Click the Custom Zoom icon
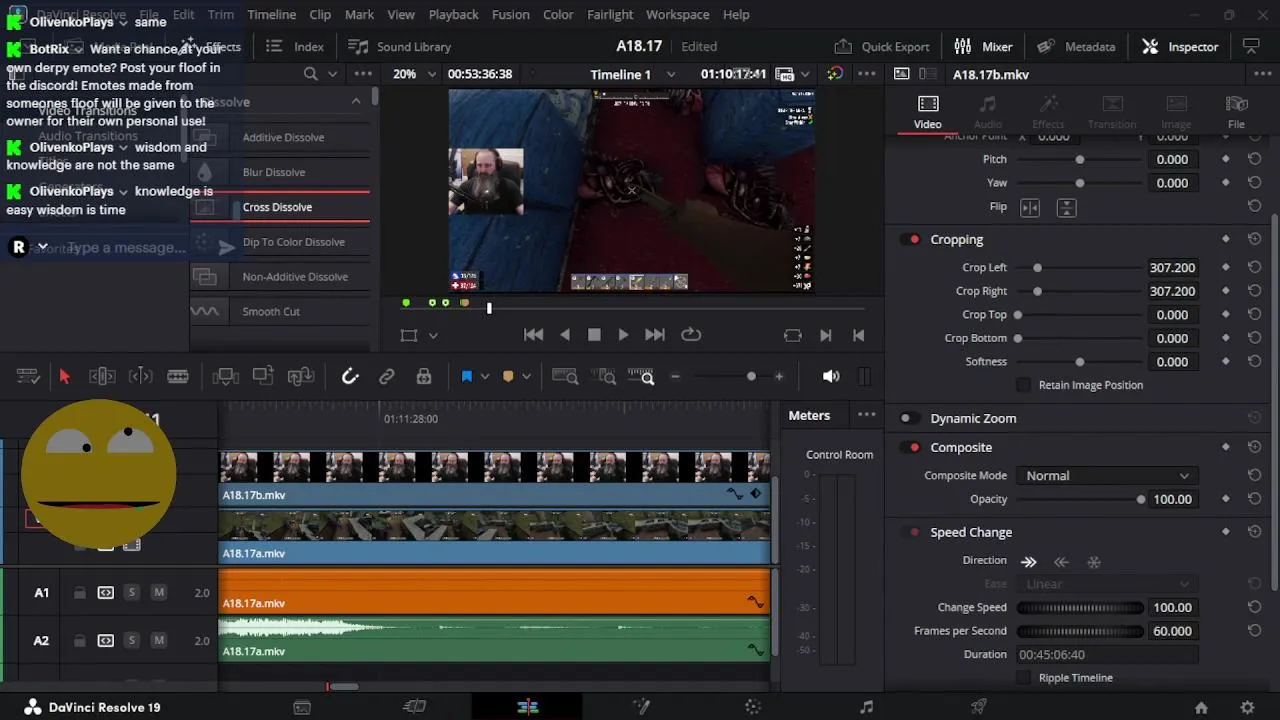This screenshot has width=1280, height=720. coord(641,376)
